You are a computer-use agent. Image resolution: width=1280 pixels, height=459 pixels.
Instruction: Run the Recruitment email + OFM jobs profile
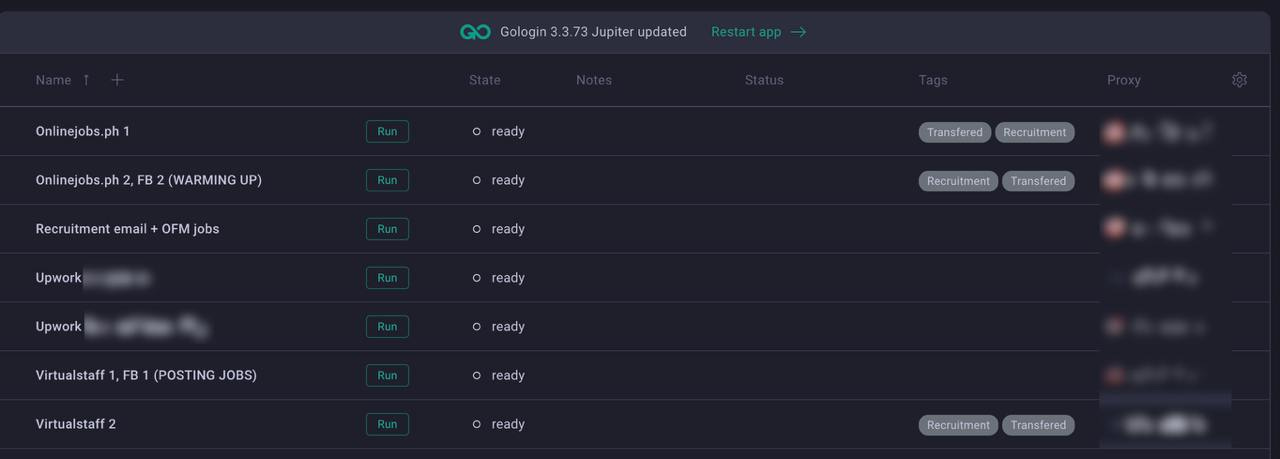pyautogui.click(x=387, y=229)
